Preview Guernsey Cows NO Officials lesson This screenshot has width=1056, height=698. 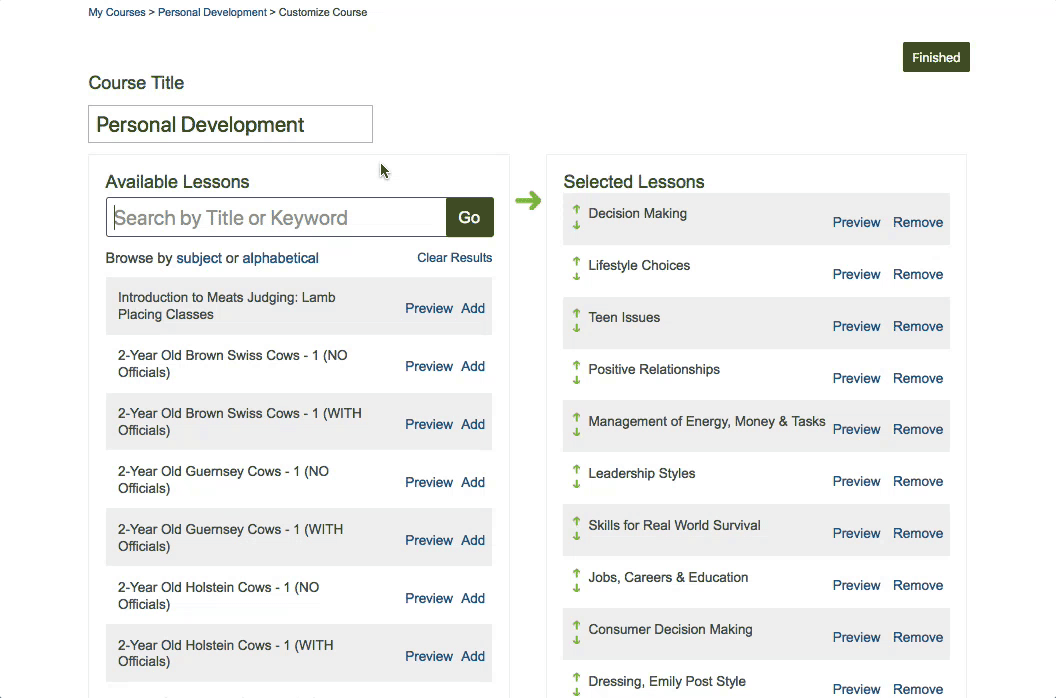tap(429, 482)
